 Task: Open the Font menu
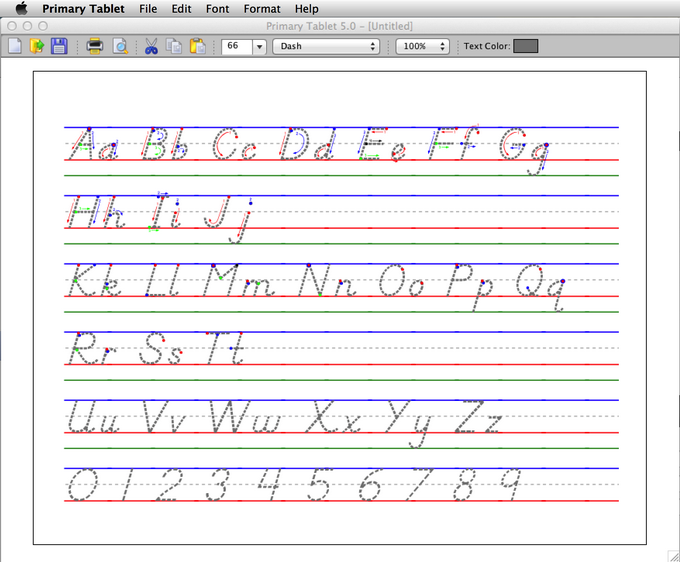(218, 8)
